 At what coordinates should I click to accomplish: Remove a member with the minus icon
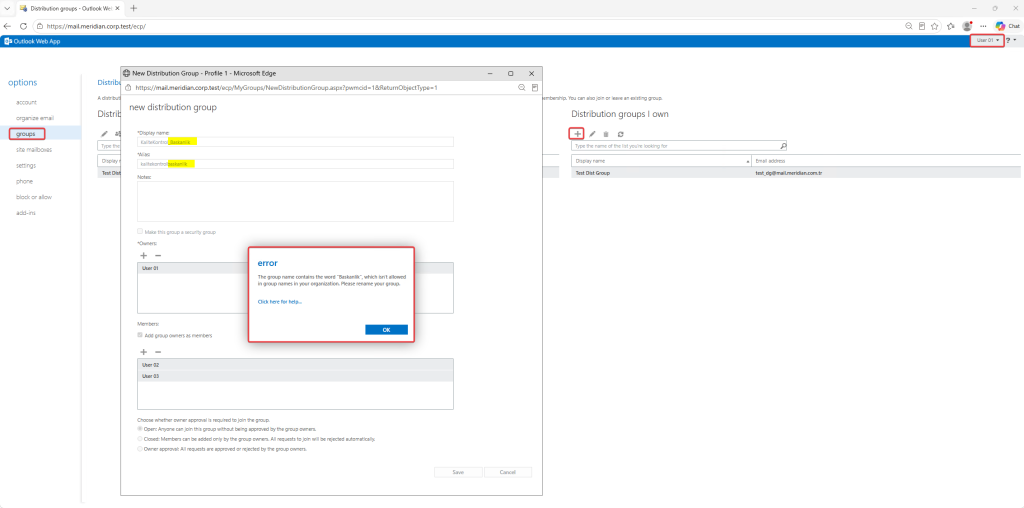pos(157,351)
